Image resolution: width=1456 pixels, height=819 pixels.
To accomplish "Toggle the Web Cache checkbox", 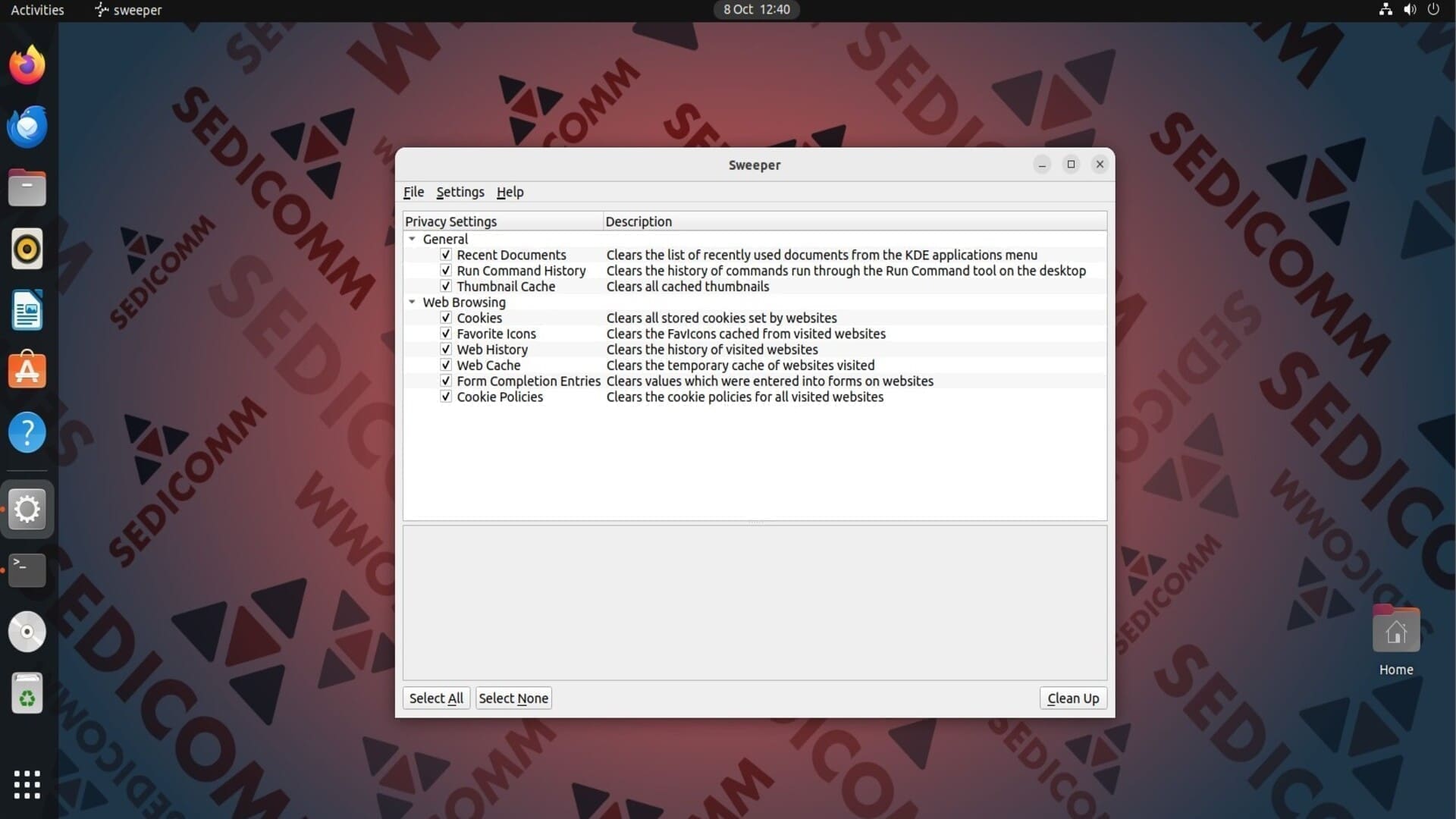I will point(446,366).
